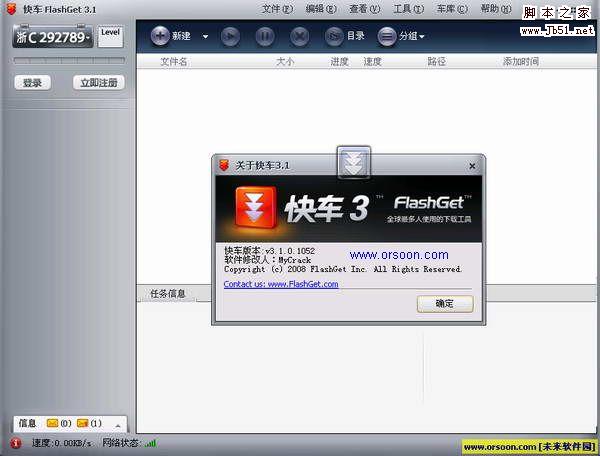Screen dimensions: 600x456
Task: Click the floating drop-zone download icon
Action: coord(354,163)
